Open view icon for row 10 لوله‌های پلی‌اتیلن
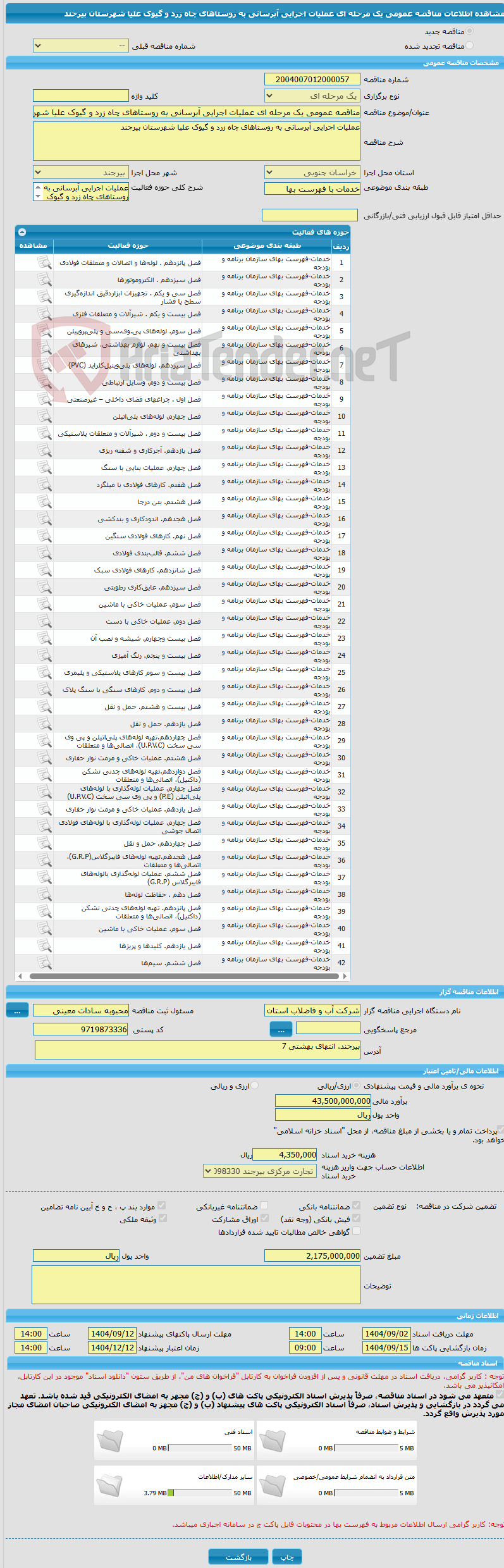Screen dimensions: 504x1568 tap(44, 416)
